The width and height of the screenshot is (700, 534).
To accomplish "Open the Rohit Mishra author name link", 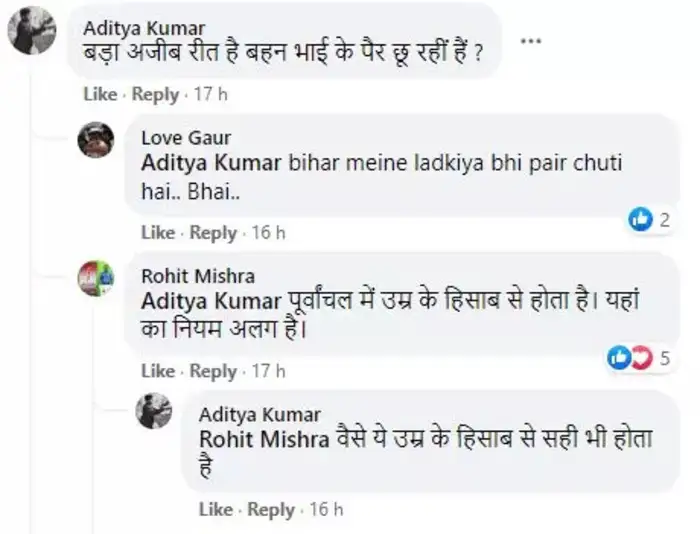I will [198, 275].
